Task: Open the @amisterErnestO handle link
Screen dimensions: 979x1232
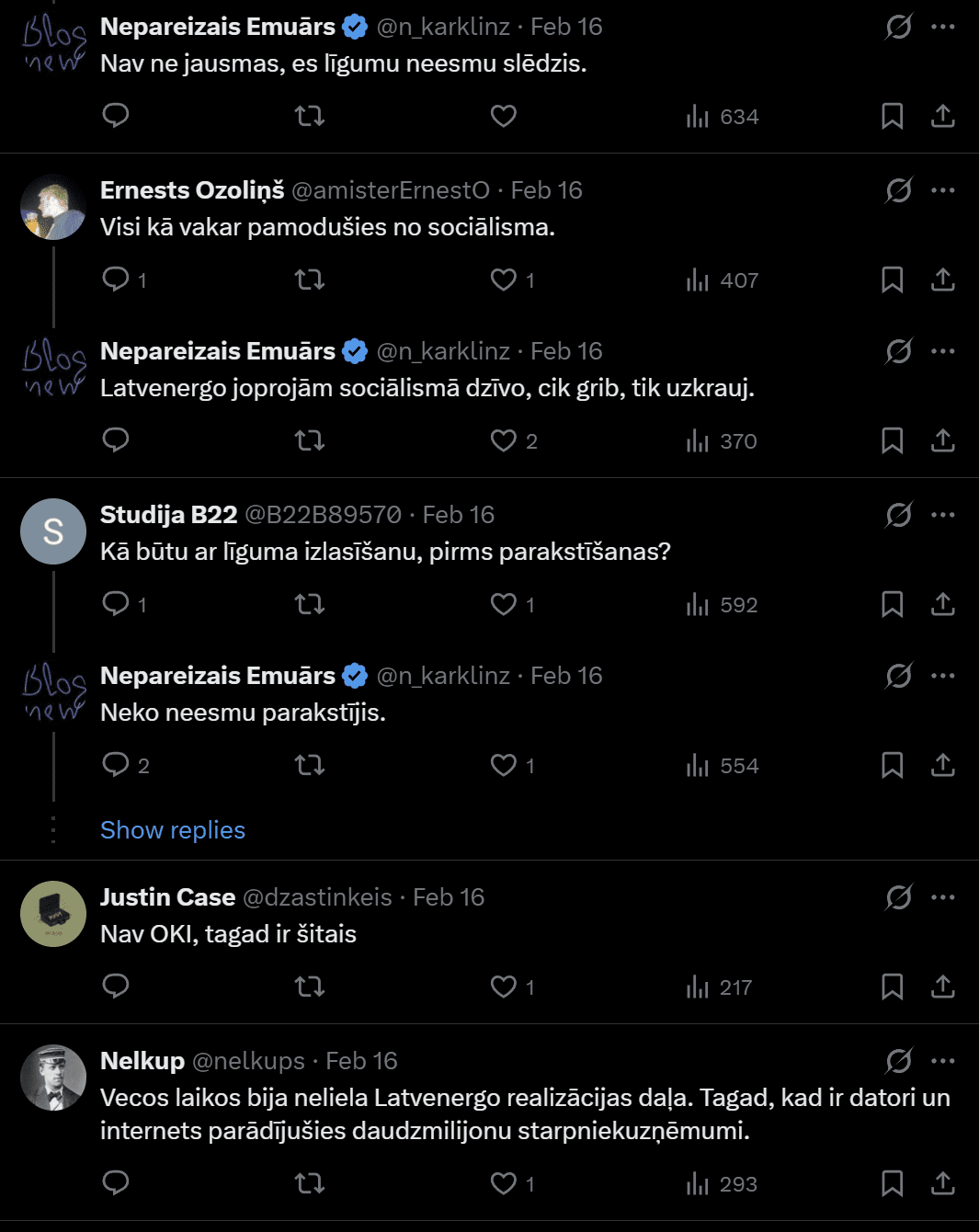Action: [x=390, y=190]
